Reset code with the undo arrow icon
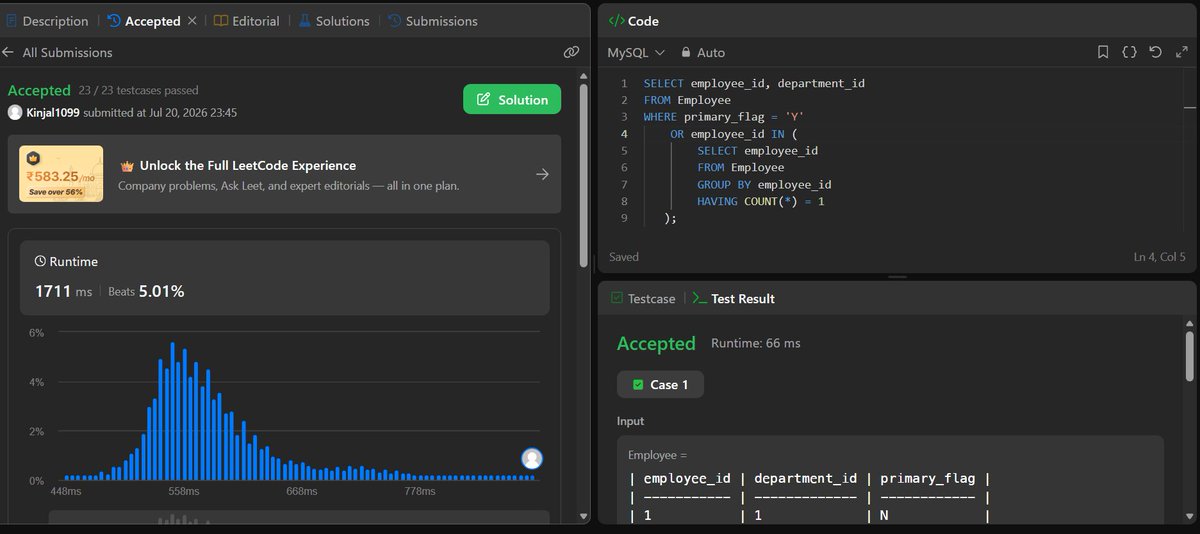Screen dimensions: 1200x534 pos(1156,52)
